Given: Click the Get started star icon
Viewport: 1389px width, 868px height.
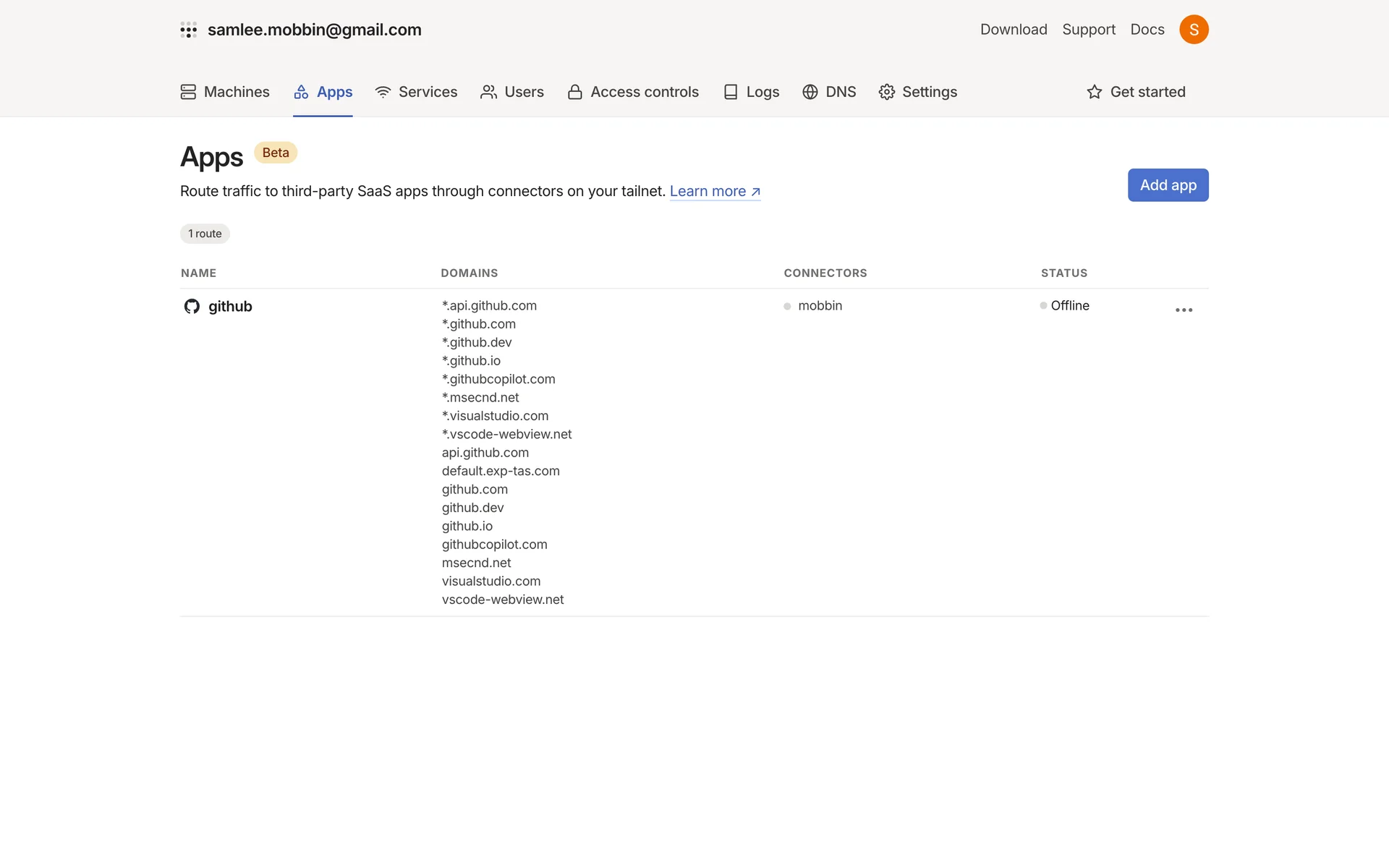Looking at the screenshot, I should pyautogui.click(x=1095, y=92).
